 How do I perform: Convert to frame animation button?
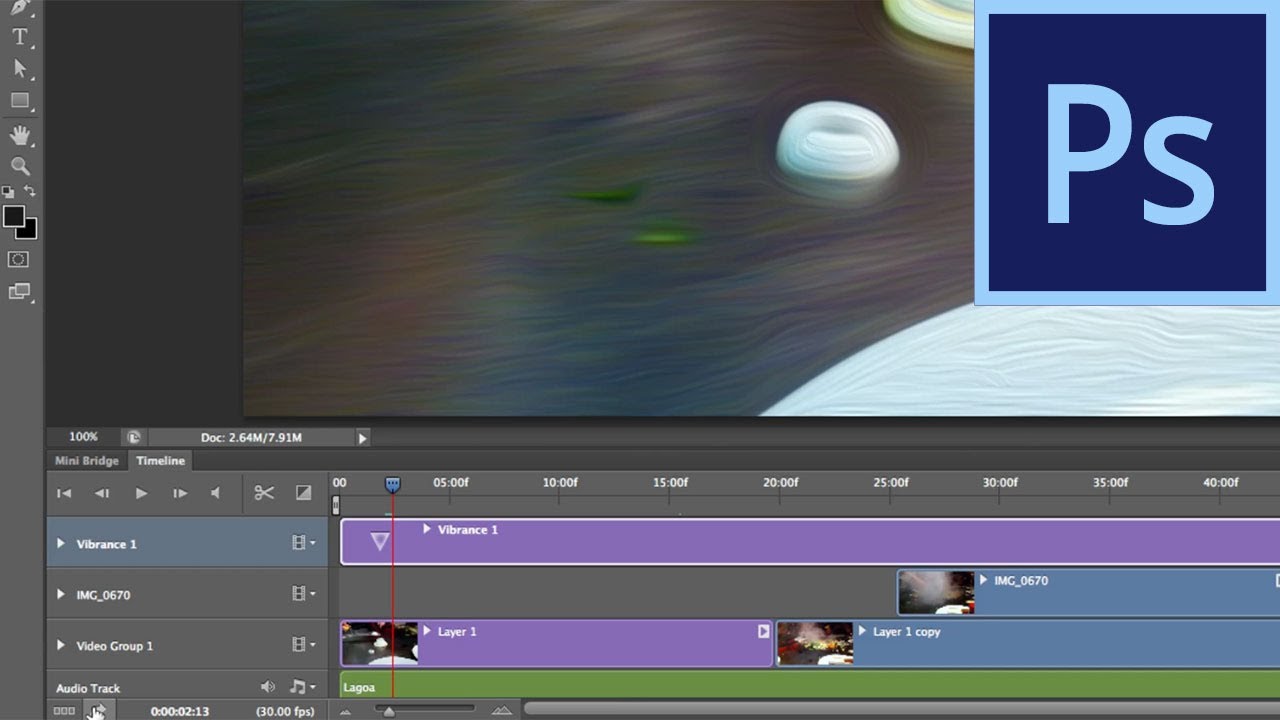click(64, 711)
